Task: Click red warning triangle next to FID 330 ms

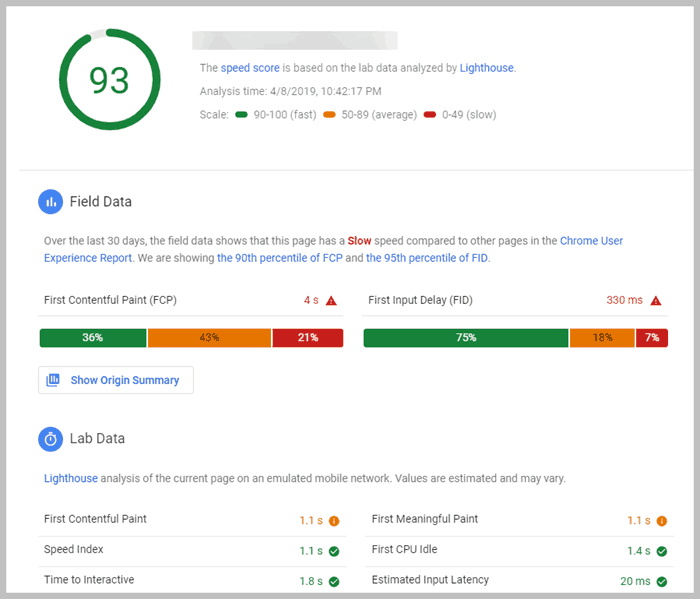Action: tap(656, 300)
